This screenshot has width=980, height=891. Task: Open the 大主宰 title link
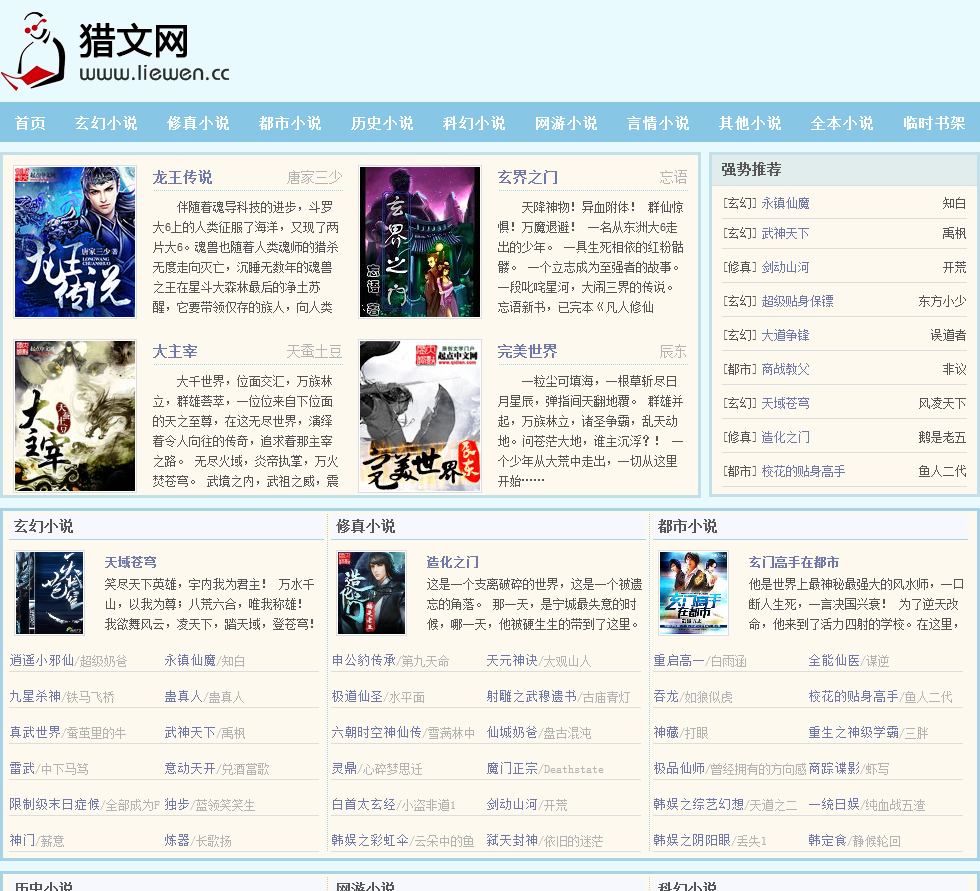coord(175,352)
